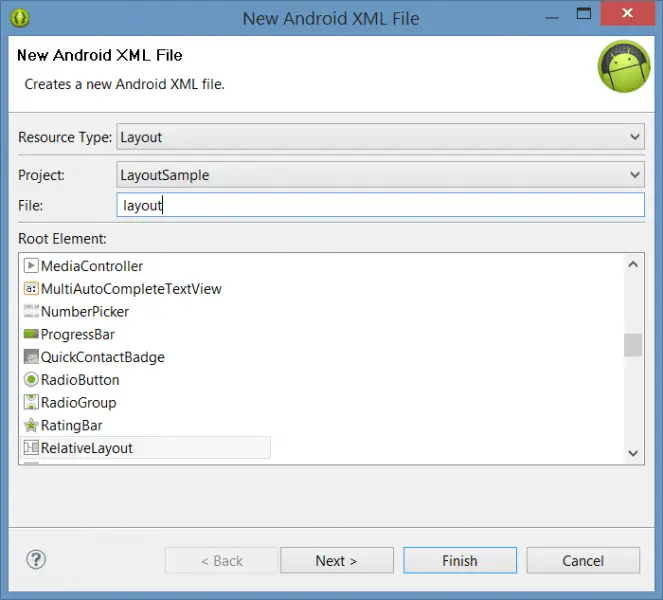Click the NumberPicker icon
This screenshot has width=663, height=600.
(31, 312)
